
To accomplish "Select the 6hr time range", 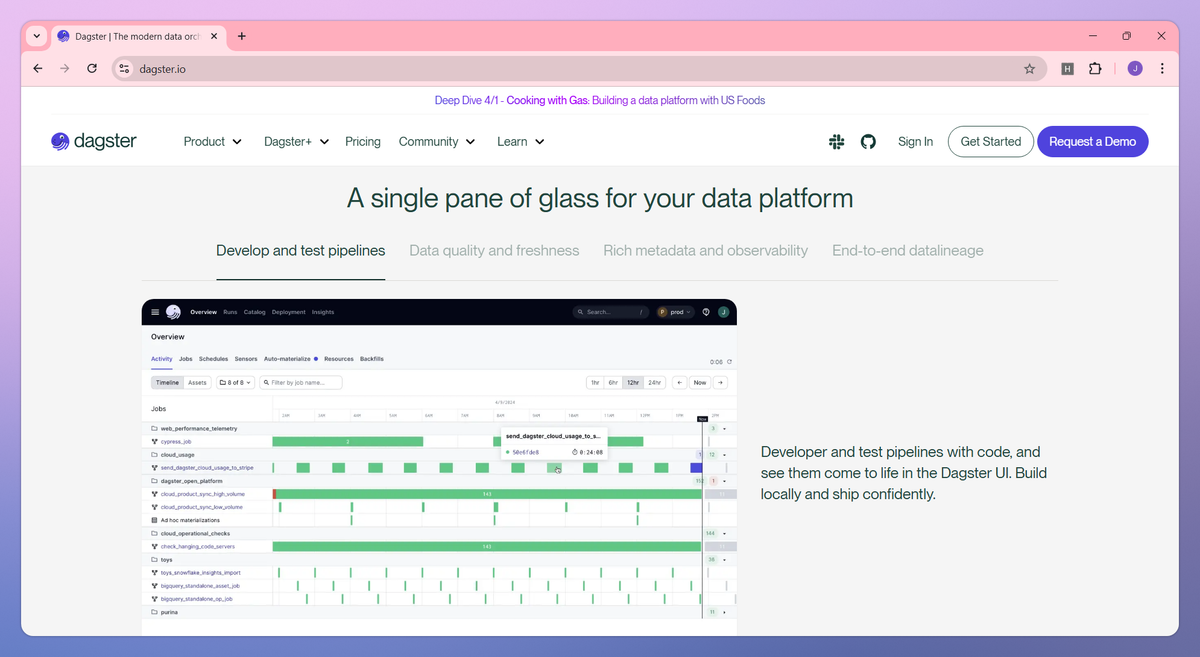I will click(x=614, y=382).
